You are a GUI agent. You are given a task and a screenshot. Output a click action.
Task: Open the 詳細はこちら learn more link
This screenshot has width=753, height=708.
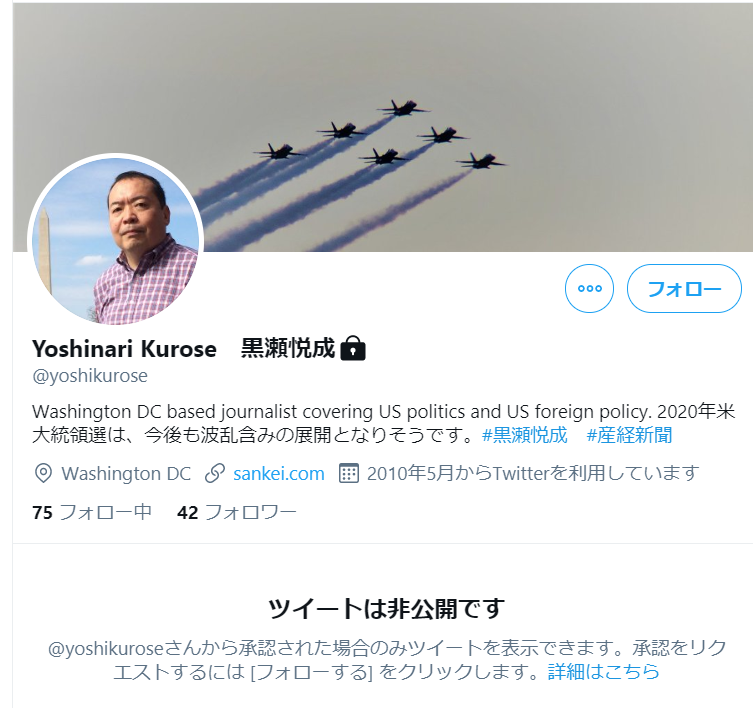(x=604, y=671)
